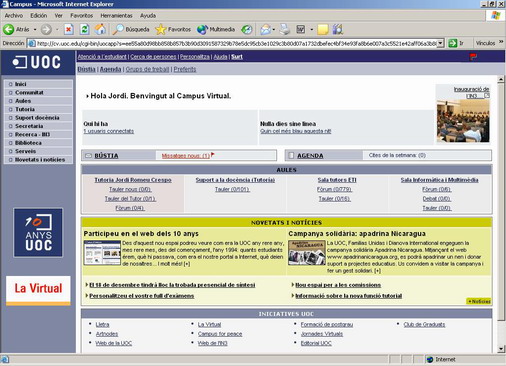Click the page vertical scrollbar down arrow
The image size is (506, 366).
coord(501,349)
